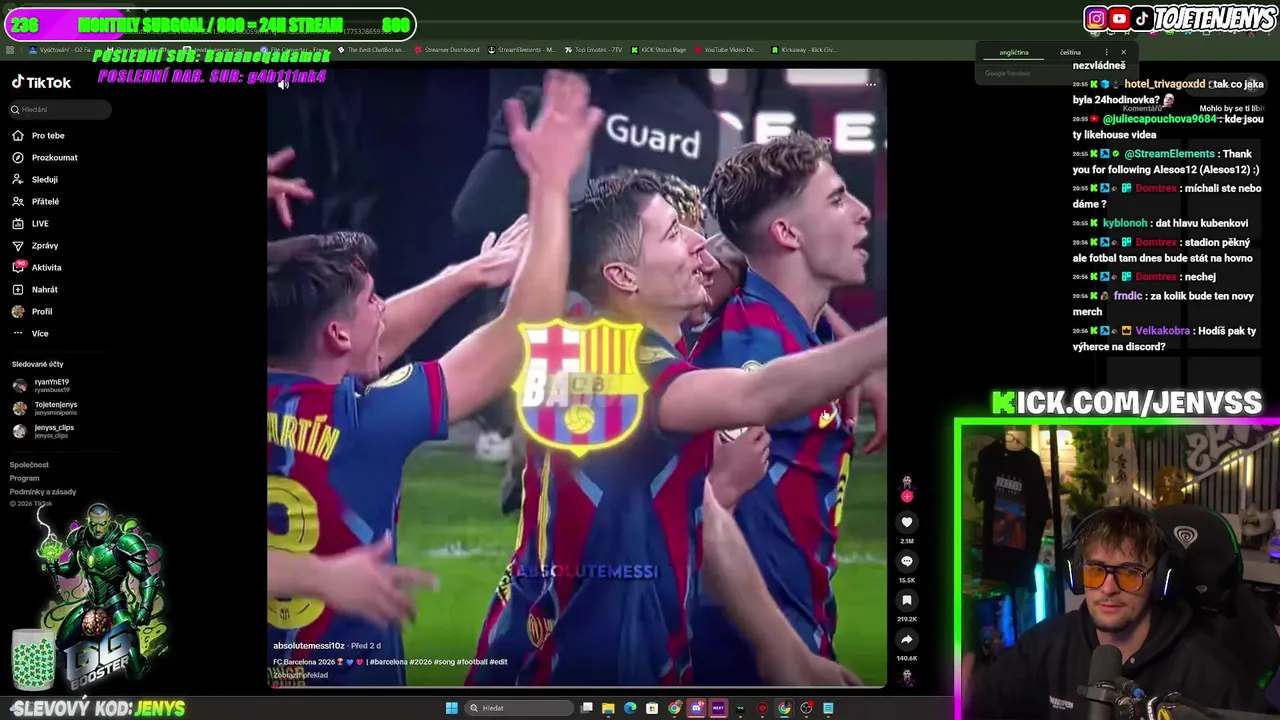
Task: Go to Prozkoumat page
Action: [x=54, y=157]
